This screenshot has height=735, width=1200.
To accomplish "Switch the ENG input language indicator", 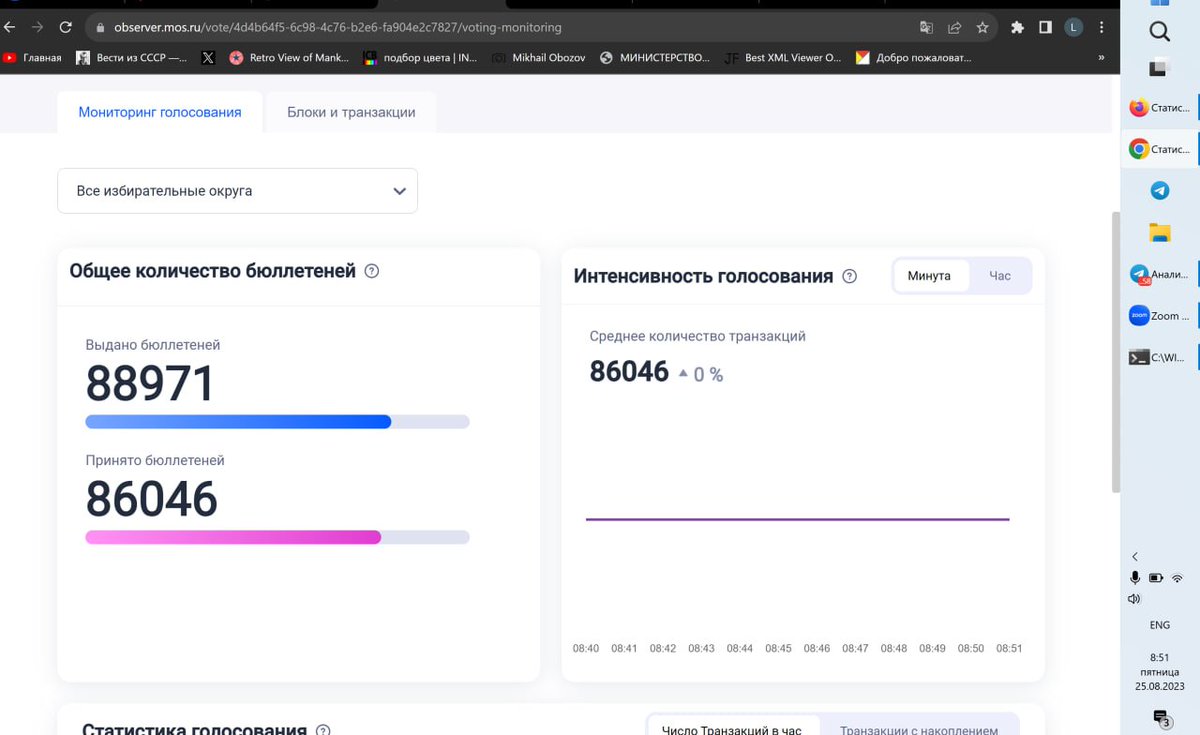I will click(1159, 625).
